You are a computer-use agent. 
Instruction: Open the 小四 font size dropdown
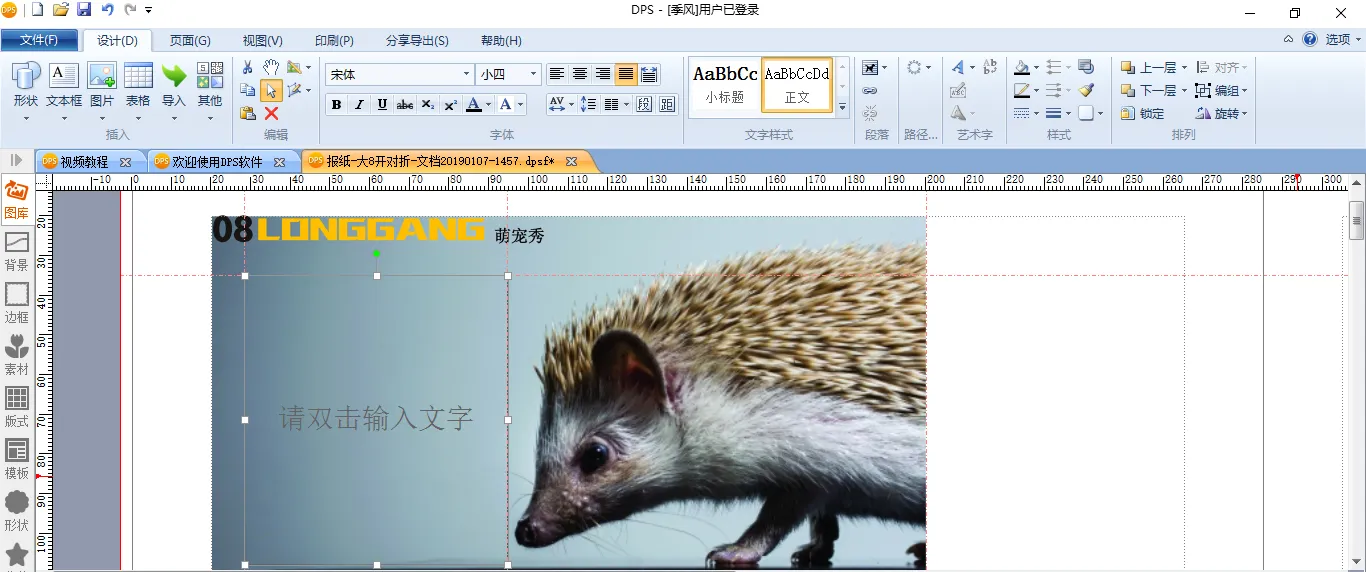click(533, 74)
